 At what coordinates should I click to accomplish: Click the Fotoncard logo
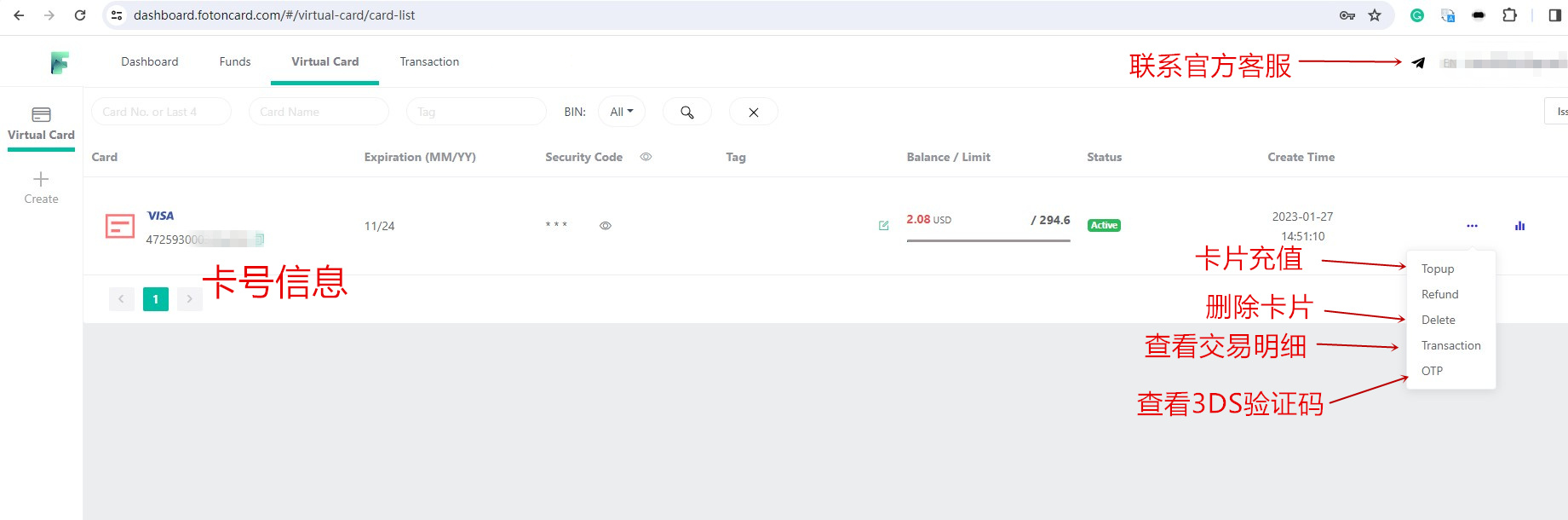59,62
